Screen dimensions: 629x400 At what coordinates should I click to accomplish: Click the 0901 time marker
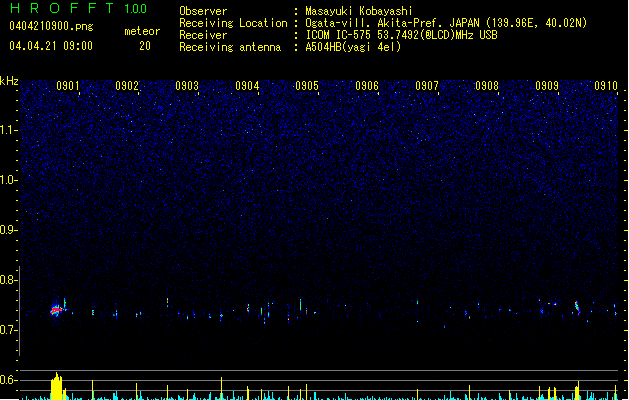(68, 86)
